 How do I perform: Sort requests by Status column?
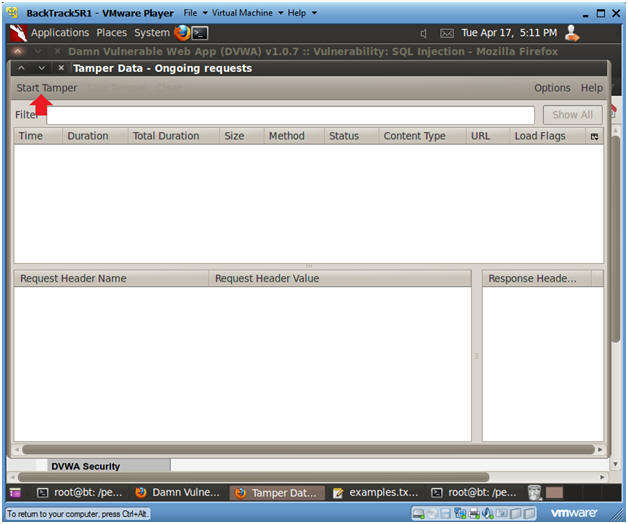point(351,136)
